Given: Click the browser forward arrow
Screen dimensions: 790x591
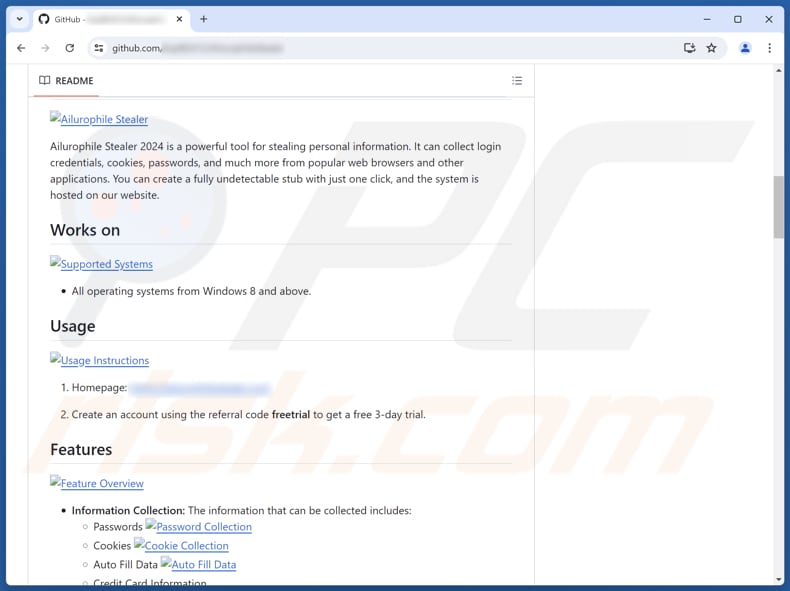Looking at the screenshot, I should [x=45, y=48].
